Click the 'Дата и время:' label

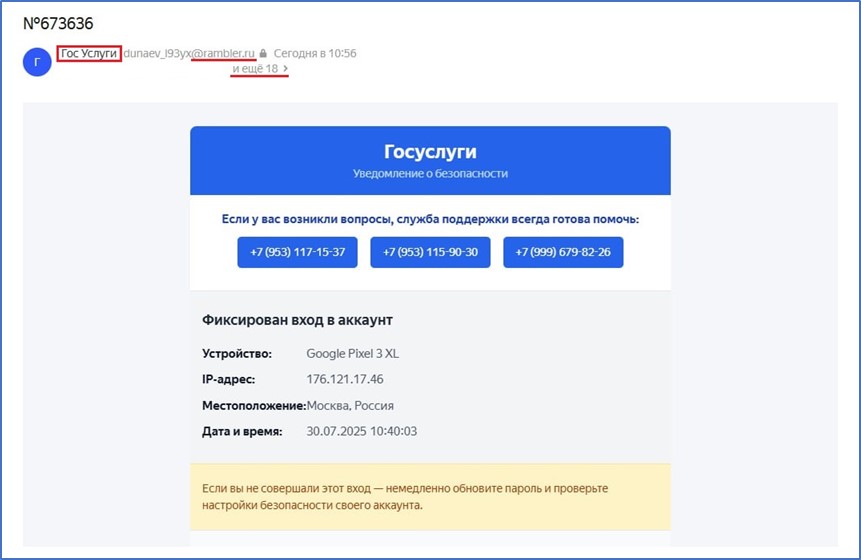(242, 432)
